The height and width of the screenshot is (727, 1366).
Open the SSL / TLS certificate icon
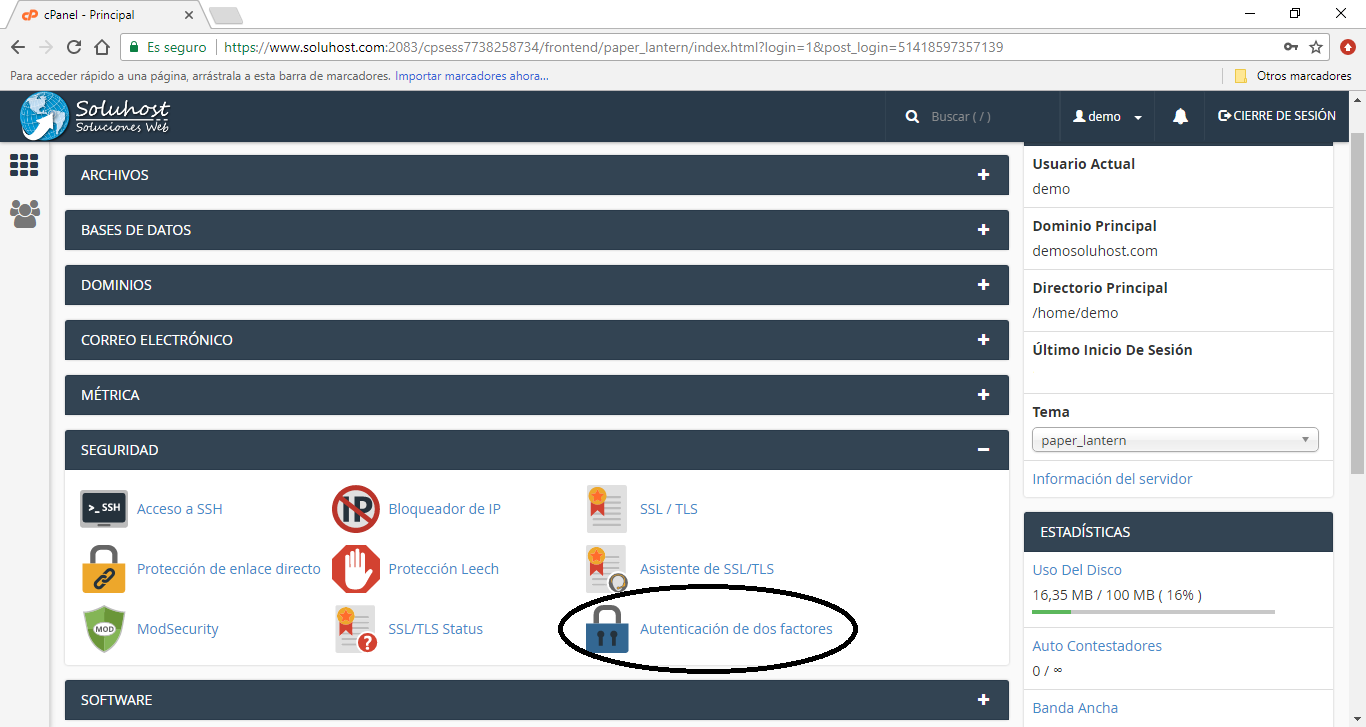pyautogui.click(x=607, y=509)
